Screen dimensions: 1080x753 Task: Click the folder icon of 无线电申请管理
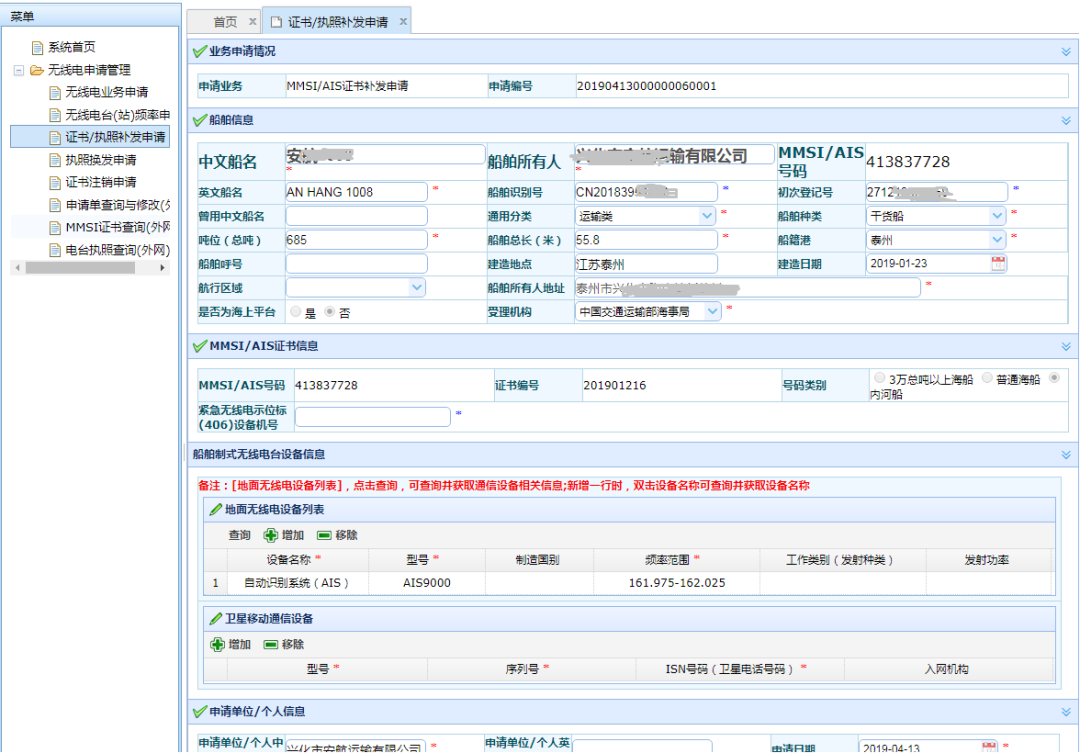(x=37, y=70)
